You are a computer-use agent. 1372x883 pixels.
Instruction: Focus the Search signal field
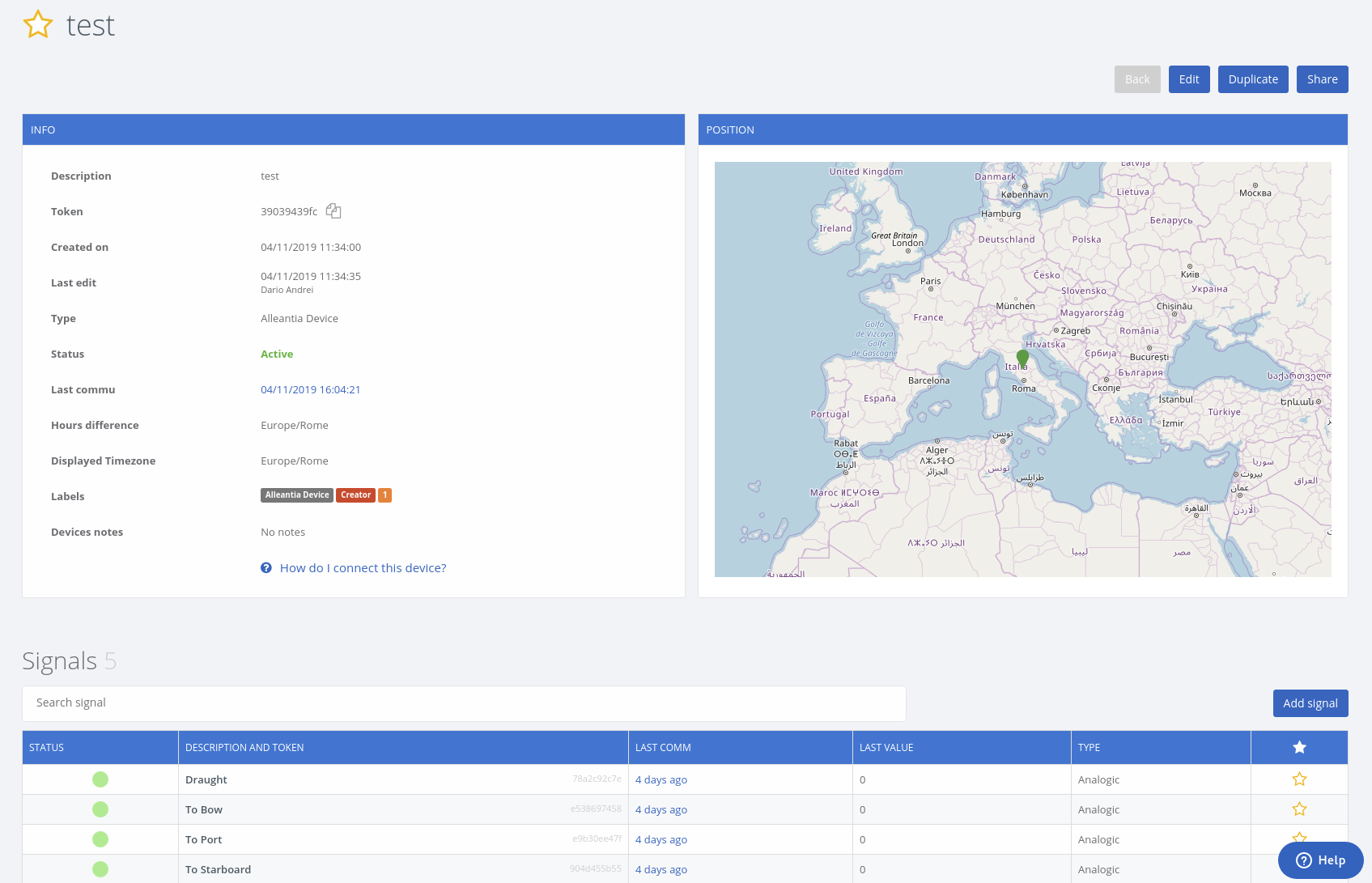[464, 703]
